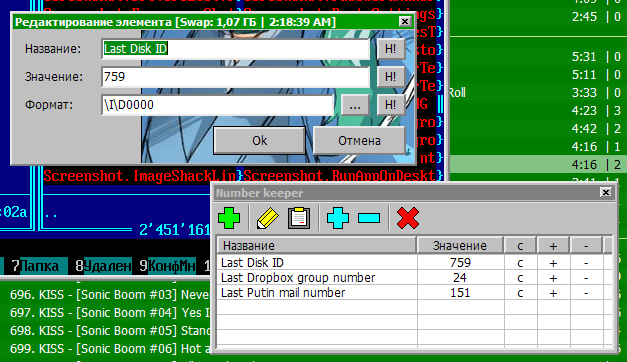The width and height of the screenshot is (627, 362).
Task: Click the yellow pencil edit icon
Action: point(268,218)
